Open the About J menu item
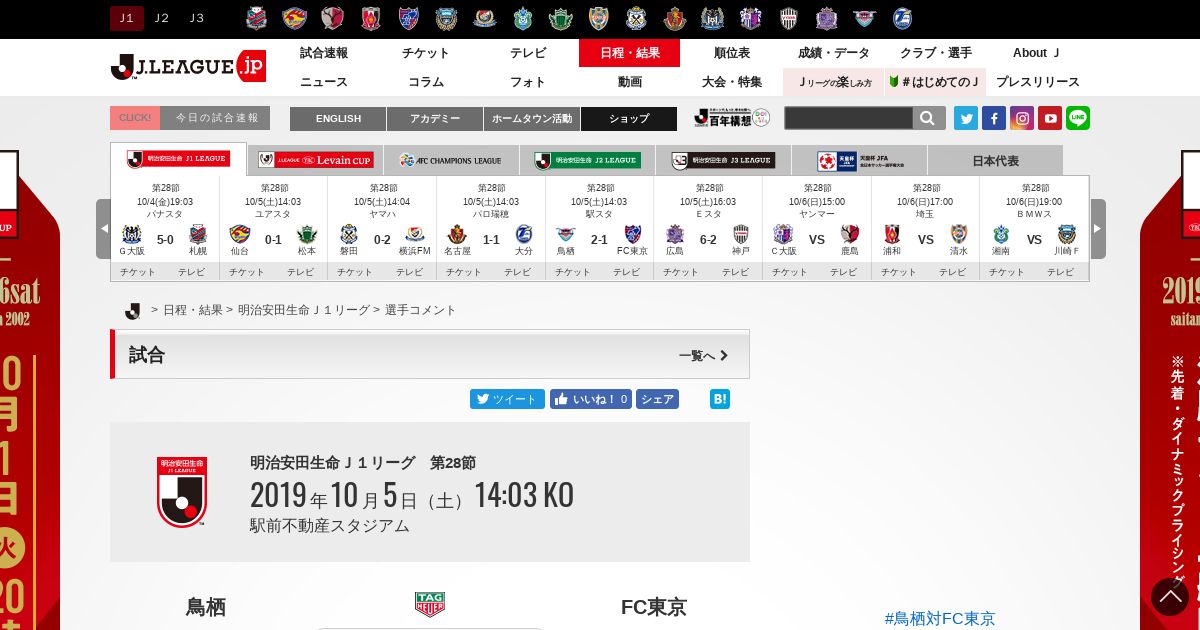 pyautogui.click(x=1038, y=53)
